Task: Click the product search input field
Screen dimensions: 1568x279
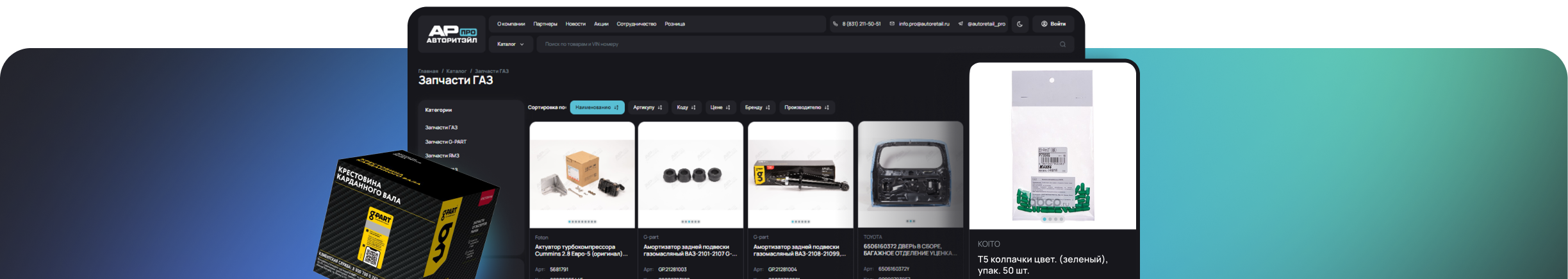Action: coord(795,44)
